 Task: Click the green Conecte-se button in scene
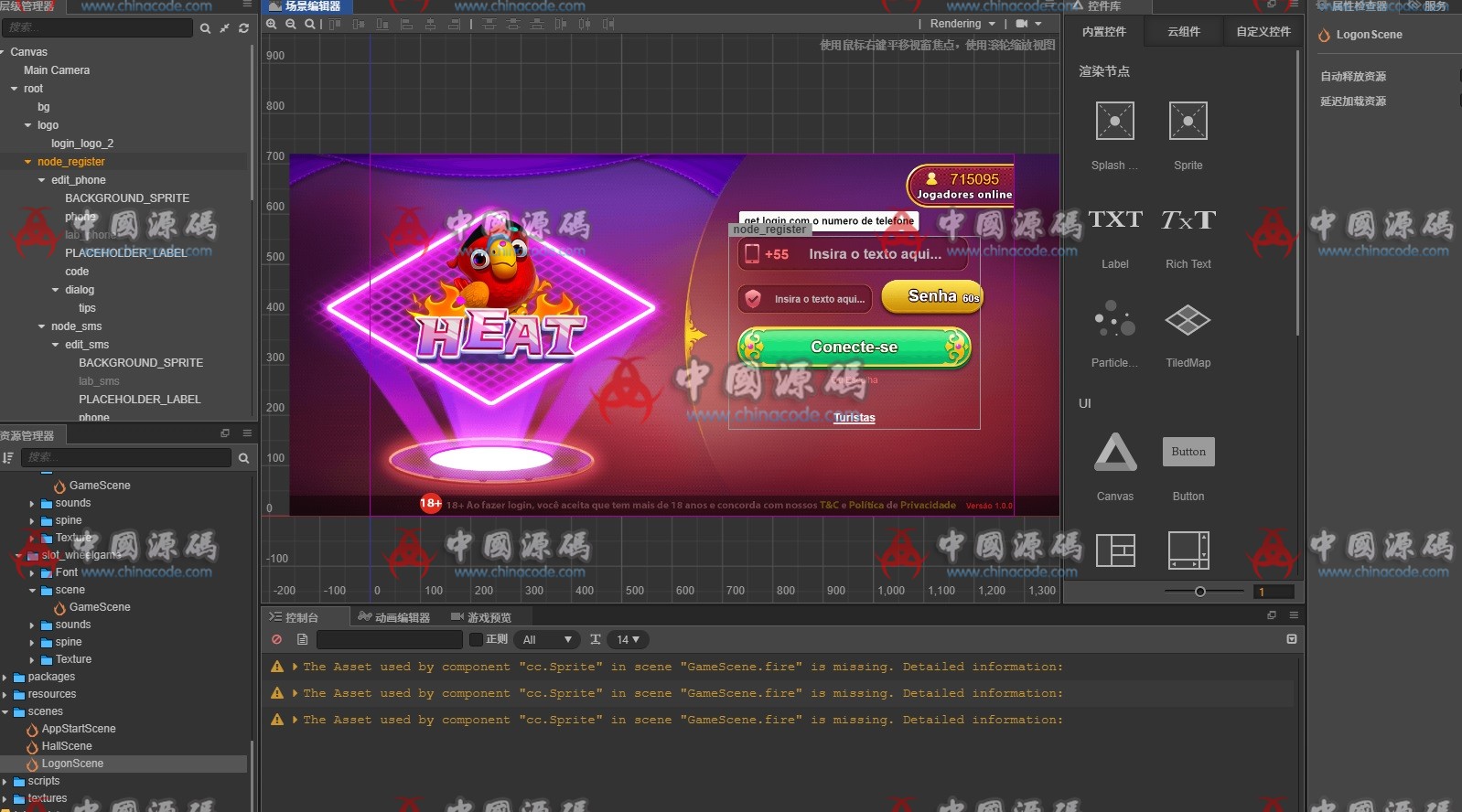tap(854, 347)
